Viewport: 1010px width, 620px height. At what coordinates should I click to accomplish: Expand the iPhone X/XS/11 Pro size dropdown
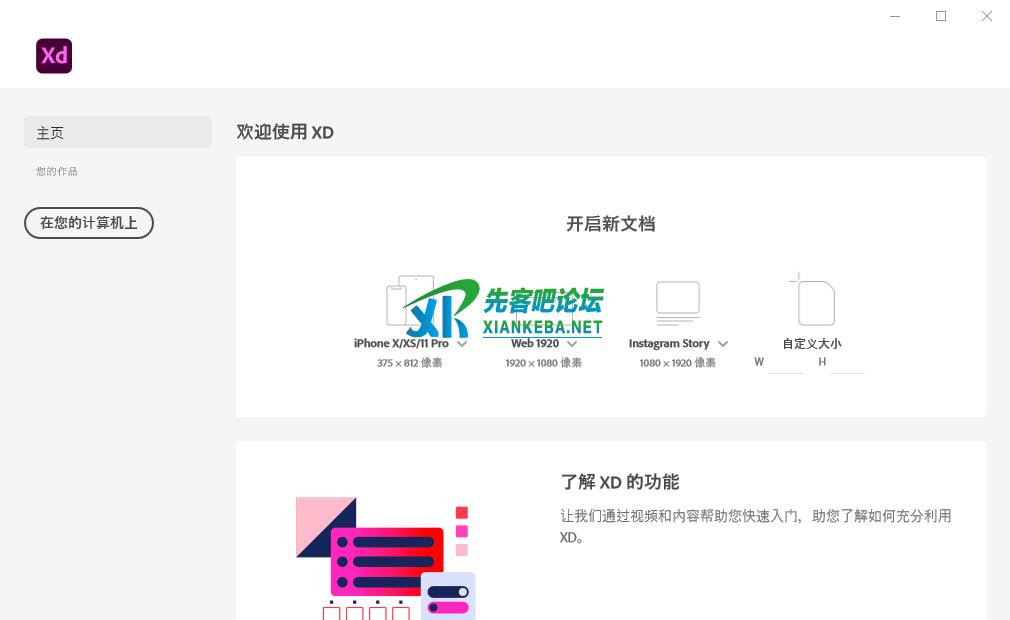[x=462, y=344]
